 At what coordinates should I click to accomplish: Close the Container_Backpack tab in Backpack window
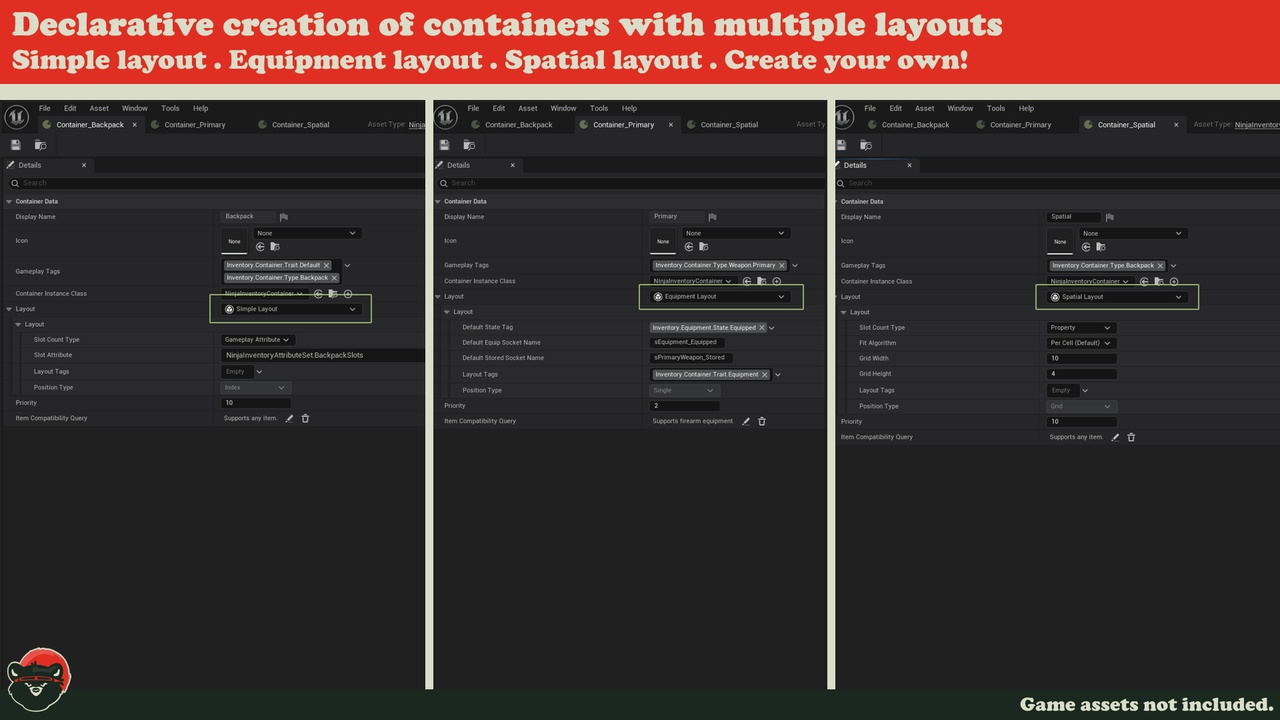(135, 125)
